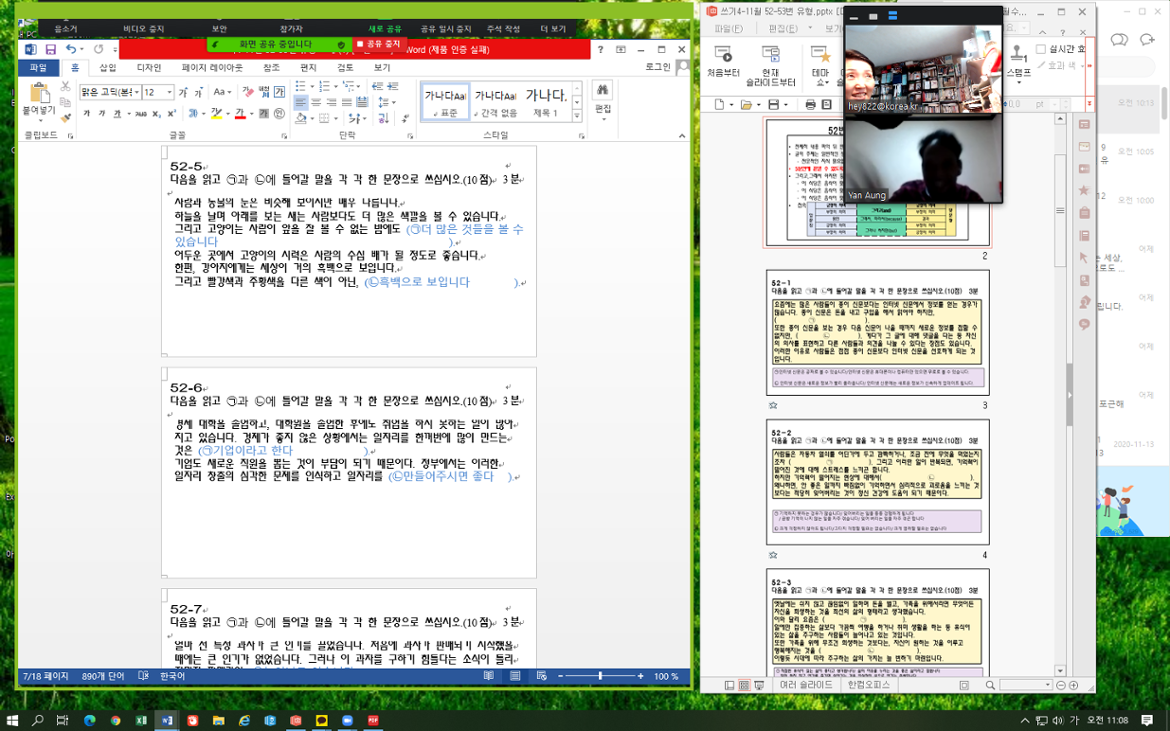Click the Save icon in Word's quick access toolbar
Image resolution: width=1170 pixels, height=731 pixels.
click(x=51, y=49)
